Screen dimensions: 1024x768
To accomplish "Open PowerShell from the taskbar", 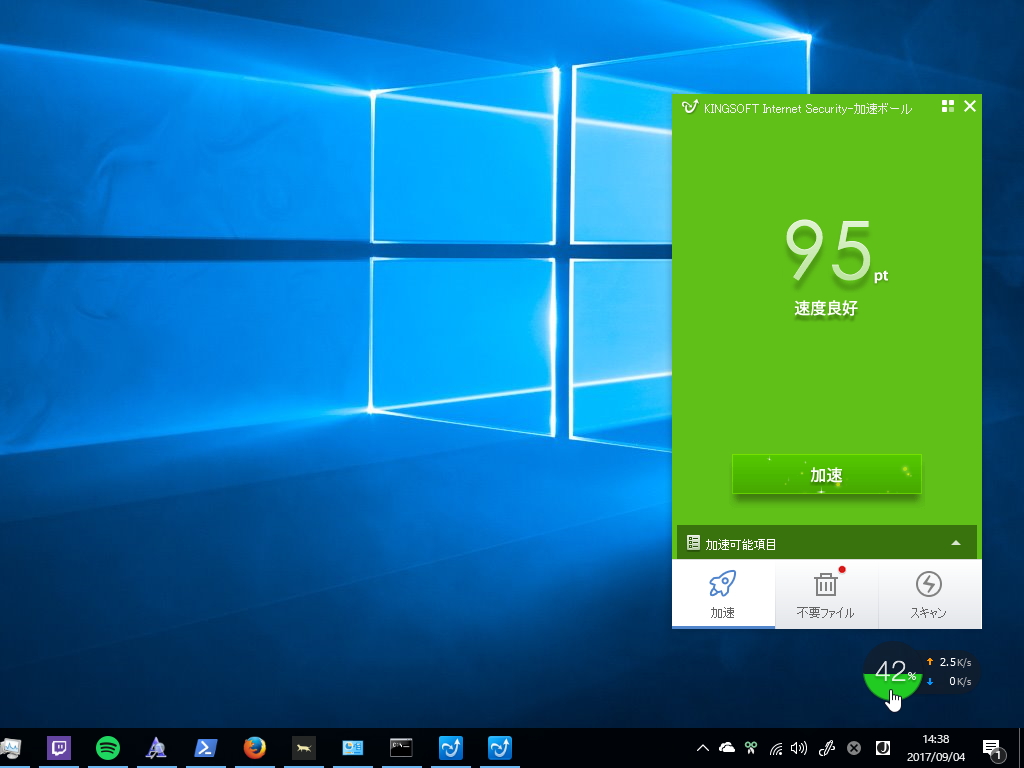I will coord(206,748).
